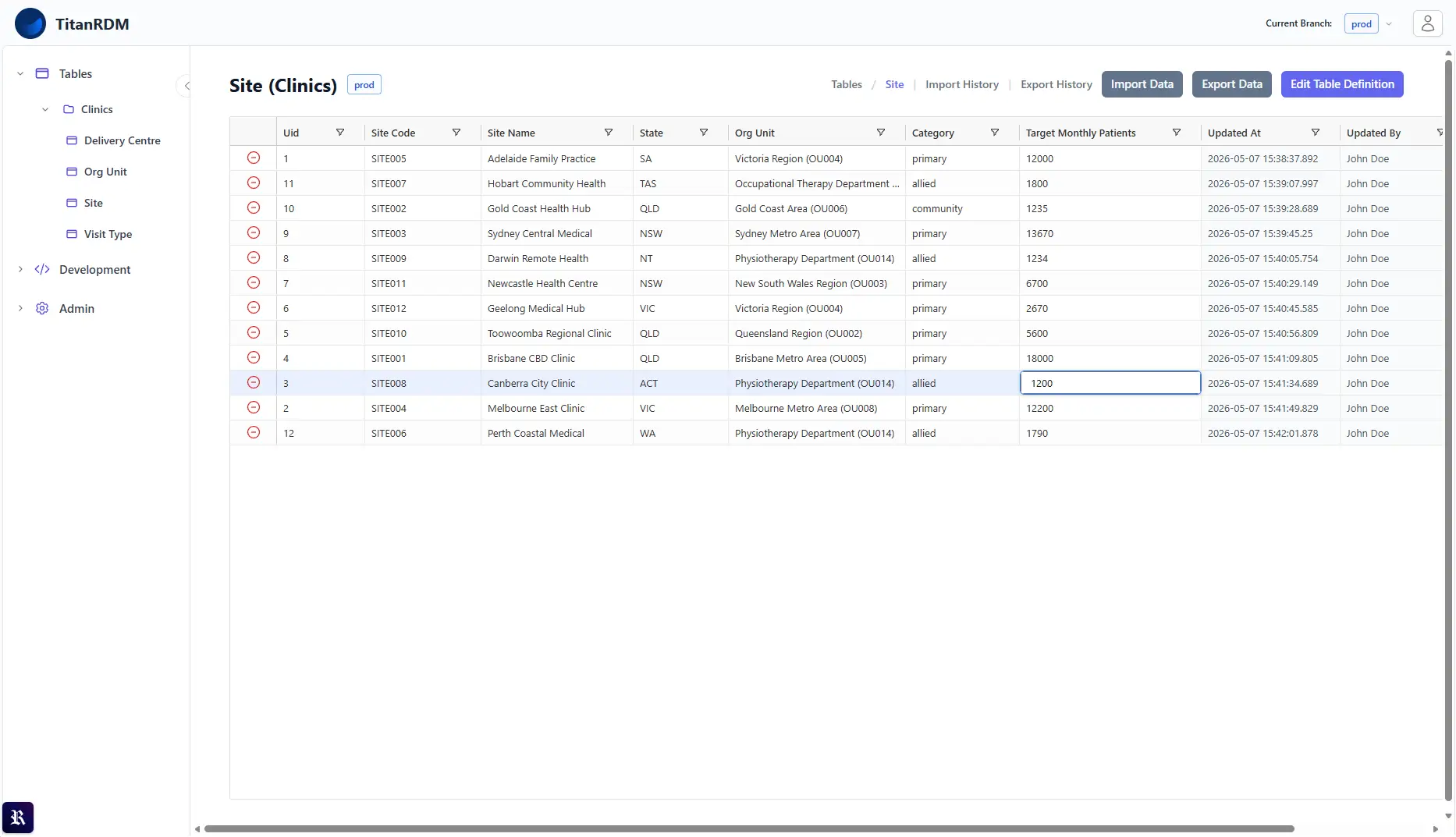Screen dimensions: 1456x837
Task: Click the Site breadcrumb link
Action: [x=894, y=84]
